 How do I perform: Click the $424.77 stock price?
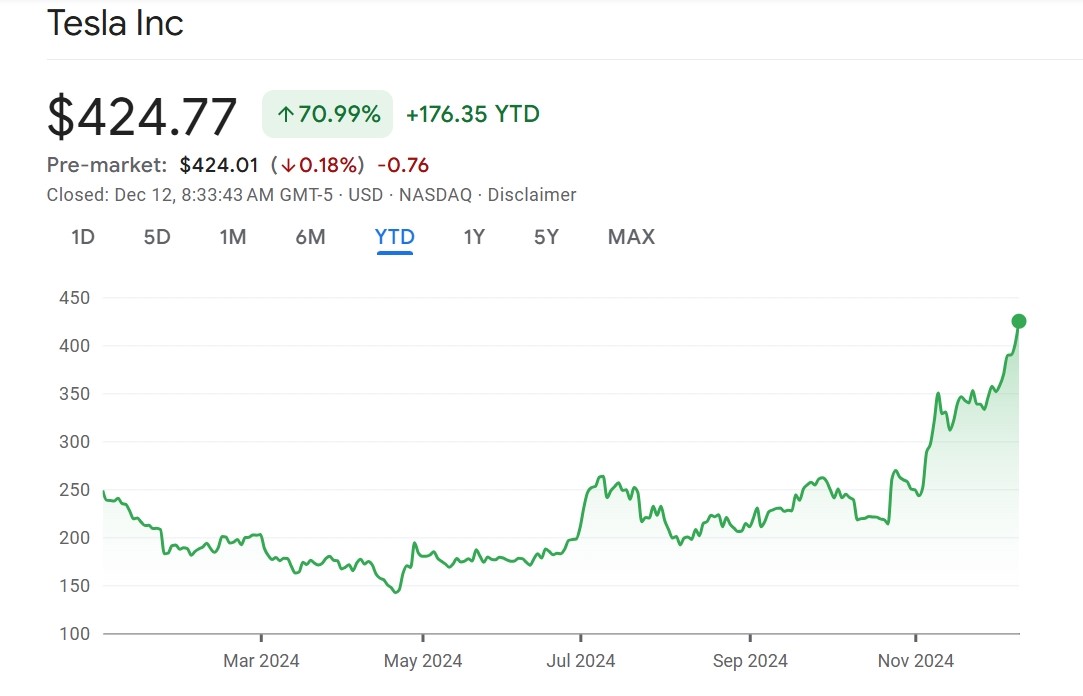(x=142, y=116)
